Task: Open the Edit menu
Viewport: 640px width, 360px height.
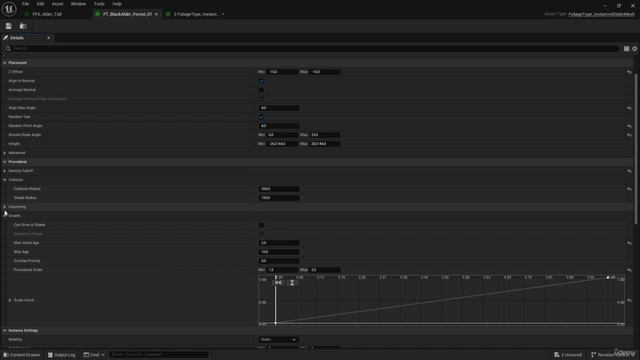Action: (x=40, y=4)
